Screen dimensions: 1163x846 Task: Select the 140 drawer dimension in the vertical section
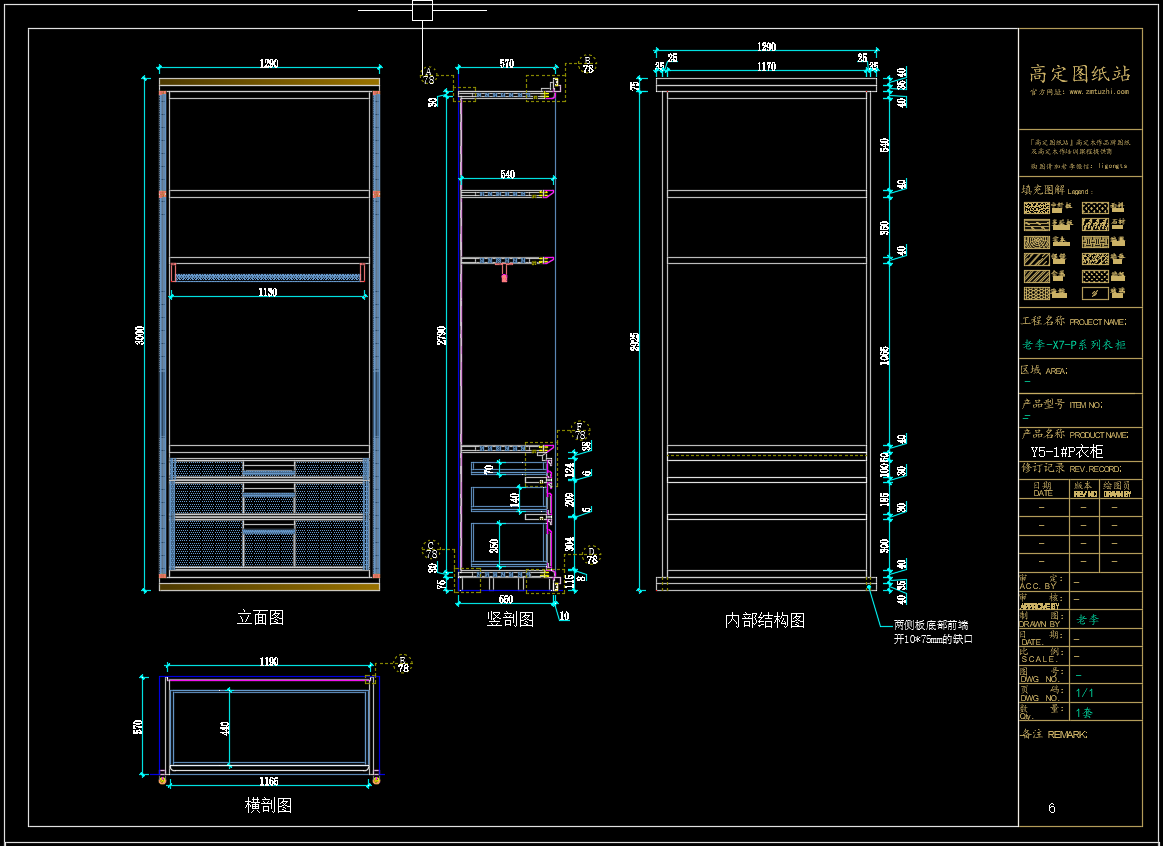click(515, 499)
